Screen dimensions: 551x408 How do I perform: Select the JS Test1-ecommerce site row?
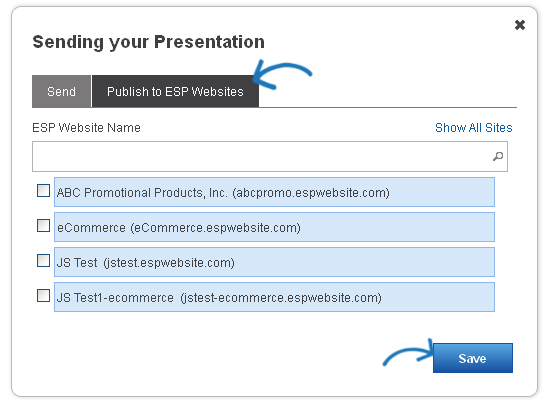(274, 297)
